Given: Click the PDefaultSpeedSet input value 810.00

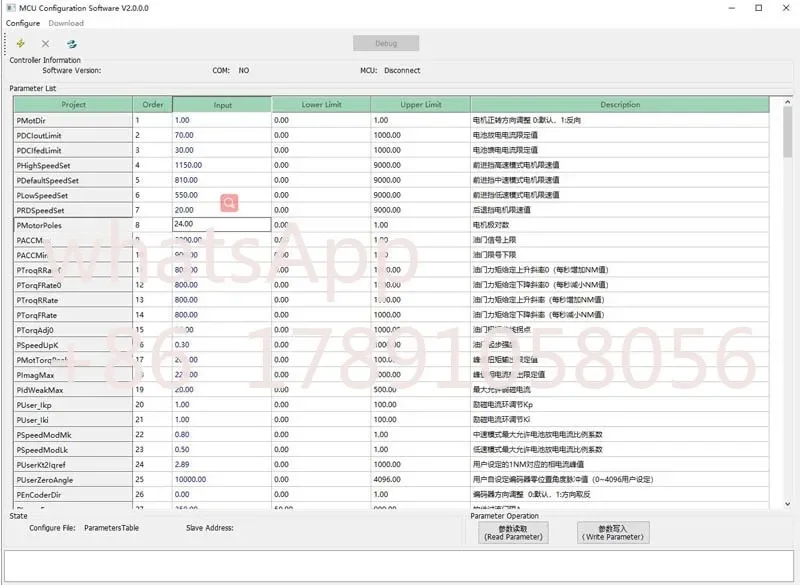Looking at the screenshot, I should point(186,180).
